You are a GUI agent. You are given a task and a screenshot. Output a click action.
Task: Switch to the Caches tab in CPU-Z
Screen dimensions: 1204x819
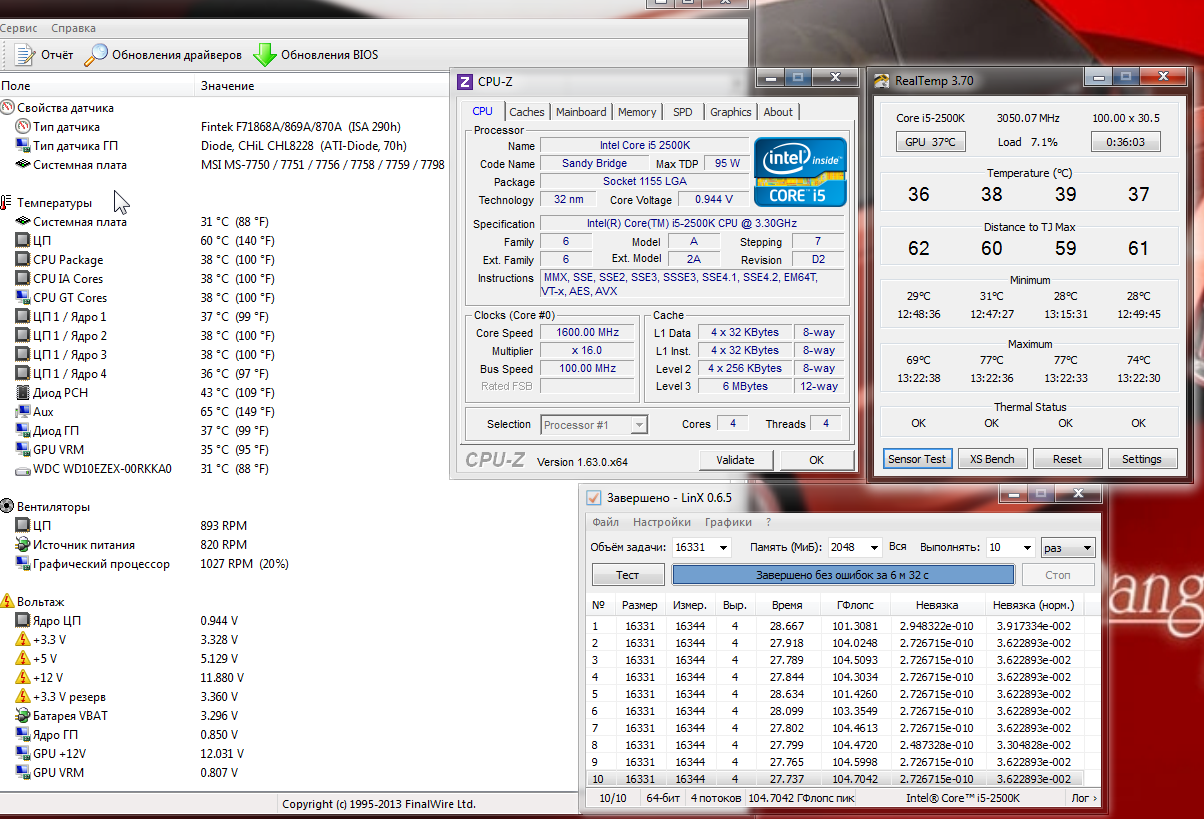[527, 113]
